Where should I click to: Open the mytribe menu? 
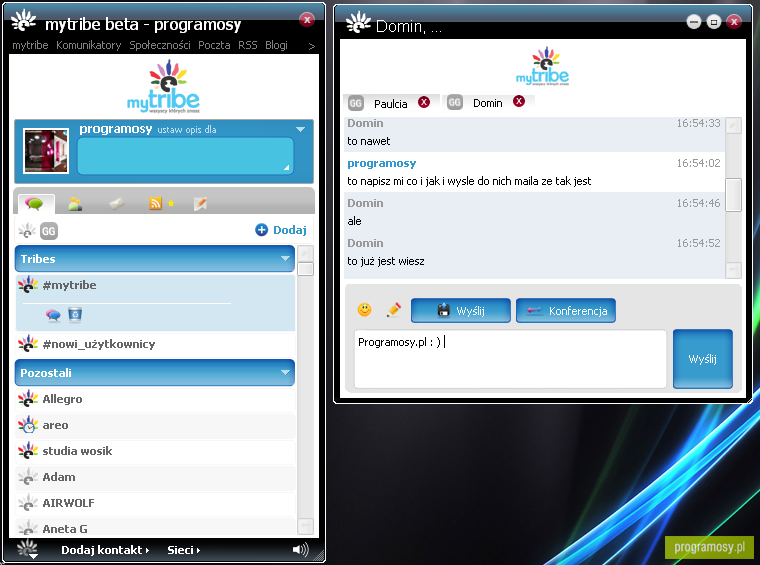(x=30, y=45)
